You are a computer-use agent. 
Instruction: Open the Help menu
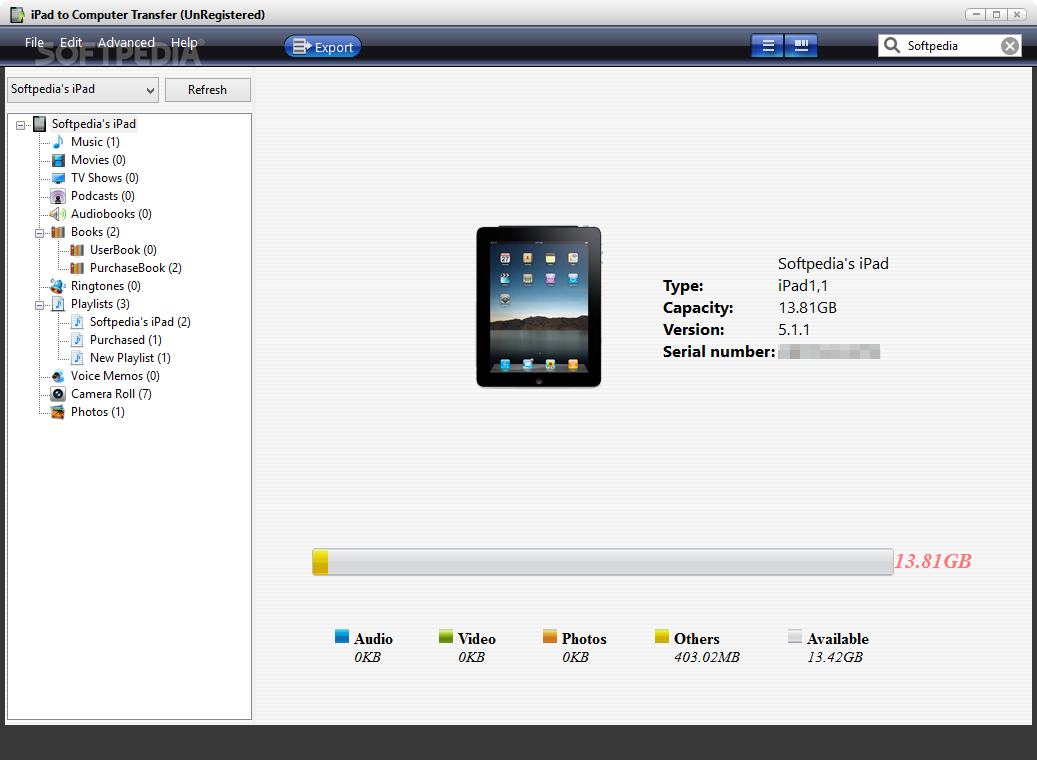click(184, 42)
